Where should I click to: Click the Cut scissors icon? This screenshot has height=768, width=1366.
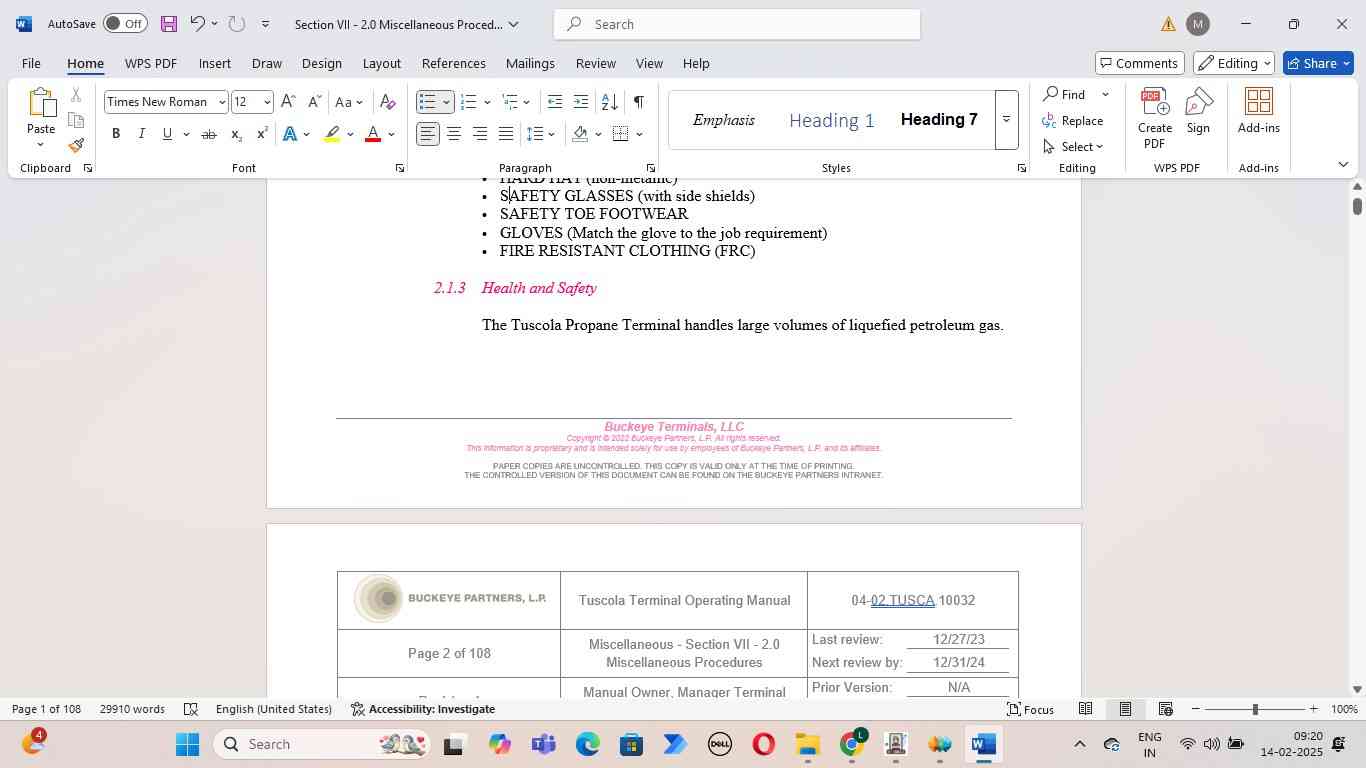click(76, 95)
